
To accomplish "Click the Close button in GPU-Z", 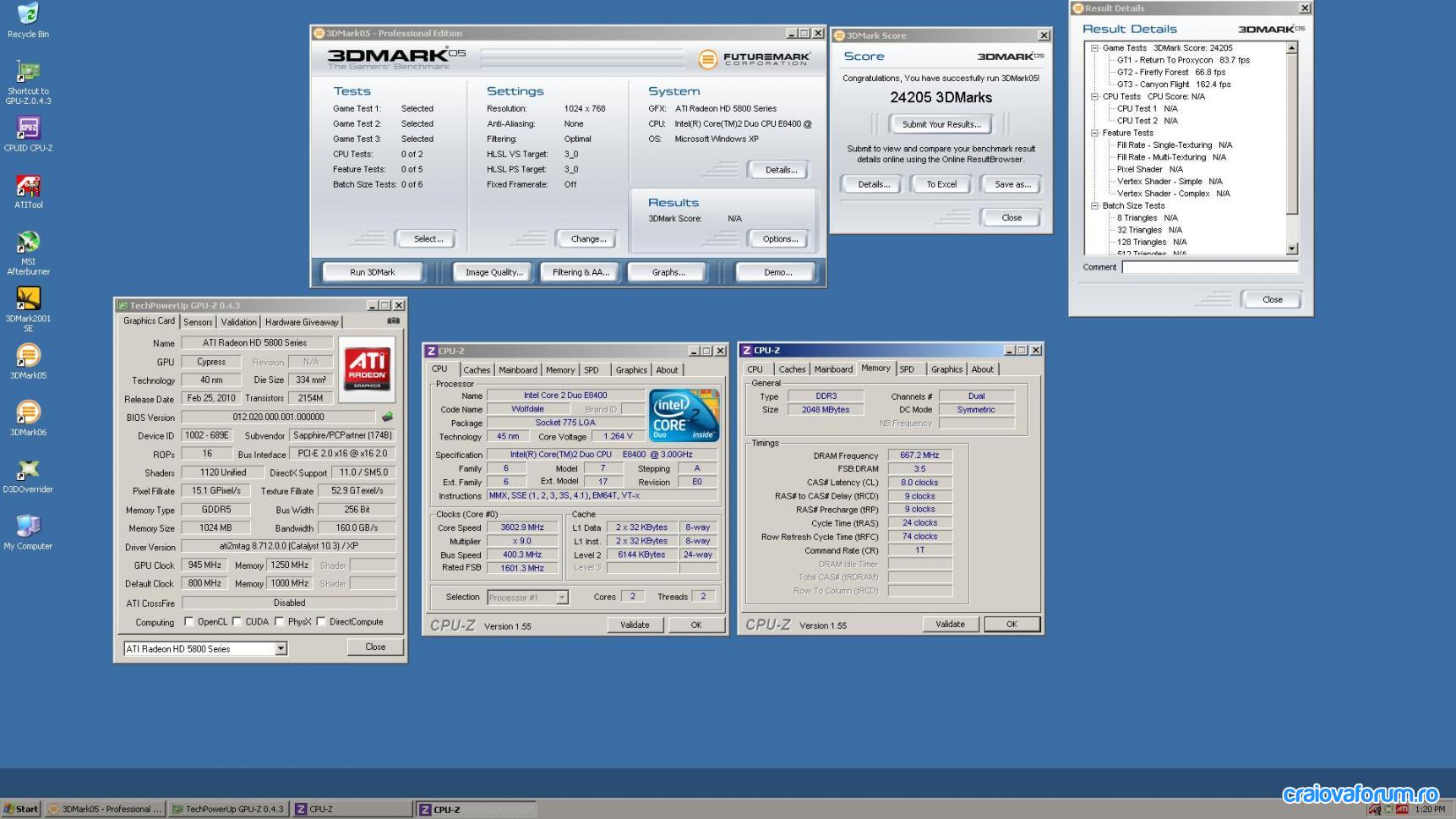I will (375, 647).
